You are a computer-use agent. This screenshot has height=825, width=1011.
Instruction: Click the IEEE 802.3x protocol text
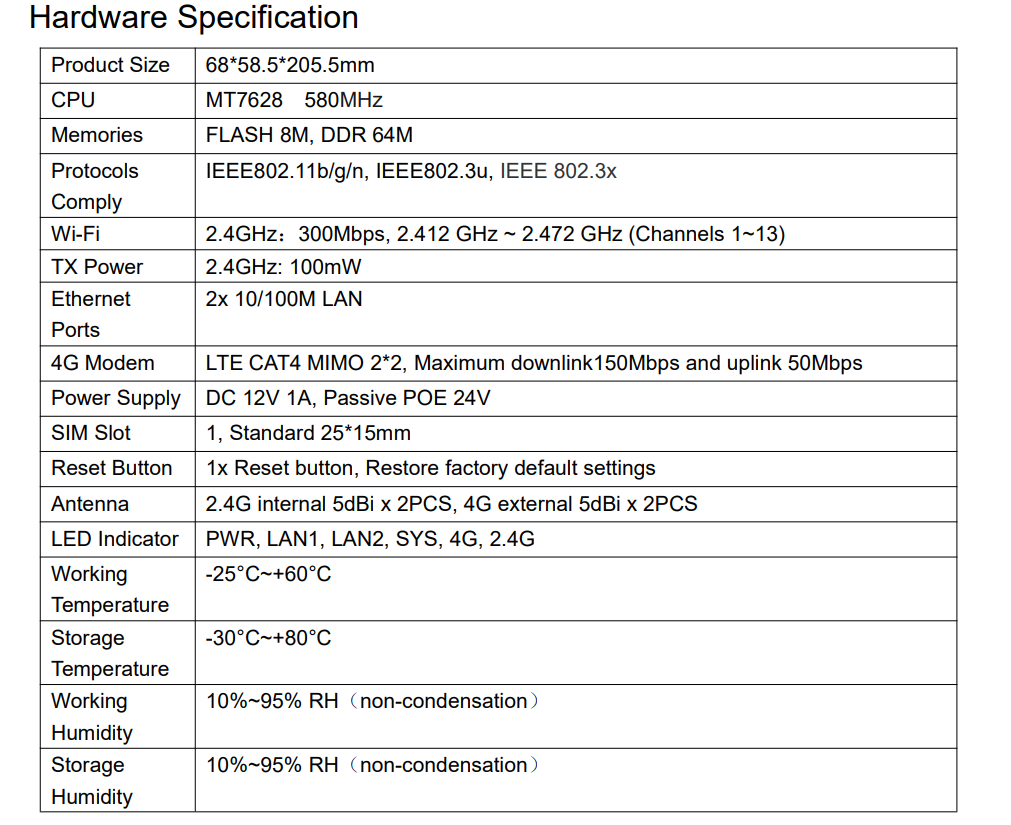pos(558,171)
